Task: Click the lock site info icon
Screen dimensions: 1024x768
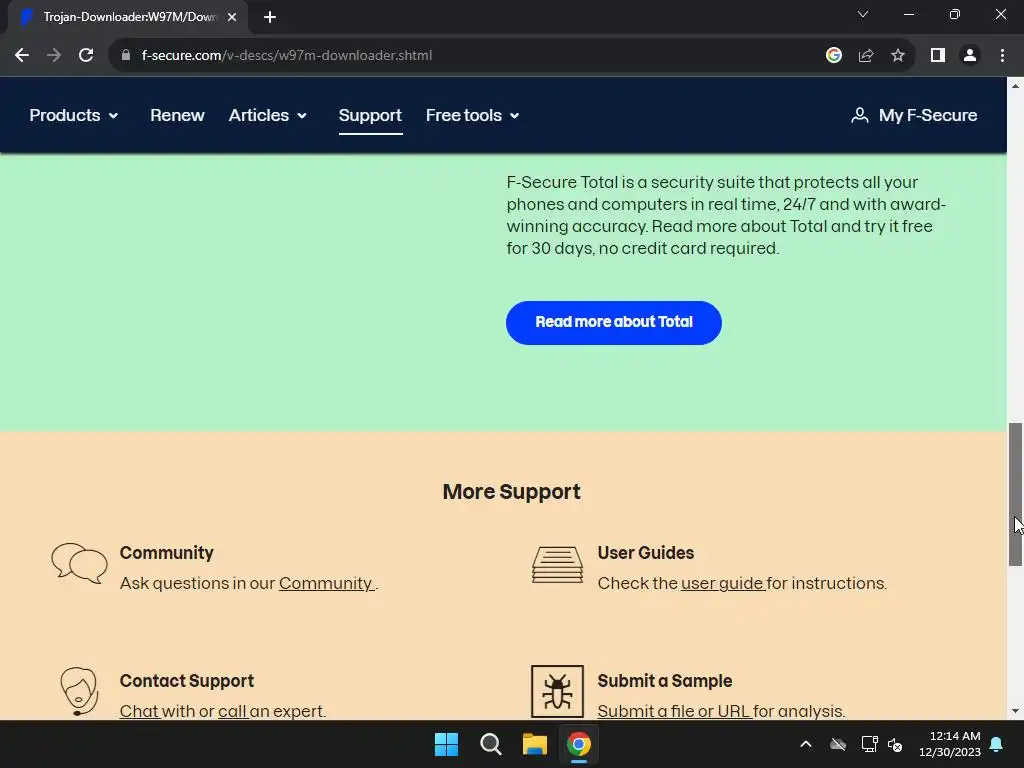Action: [126, 56]
